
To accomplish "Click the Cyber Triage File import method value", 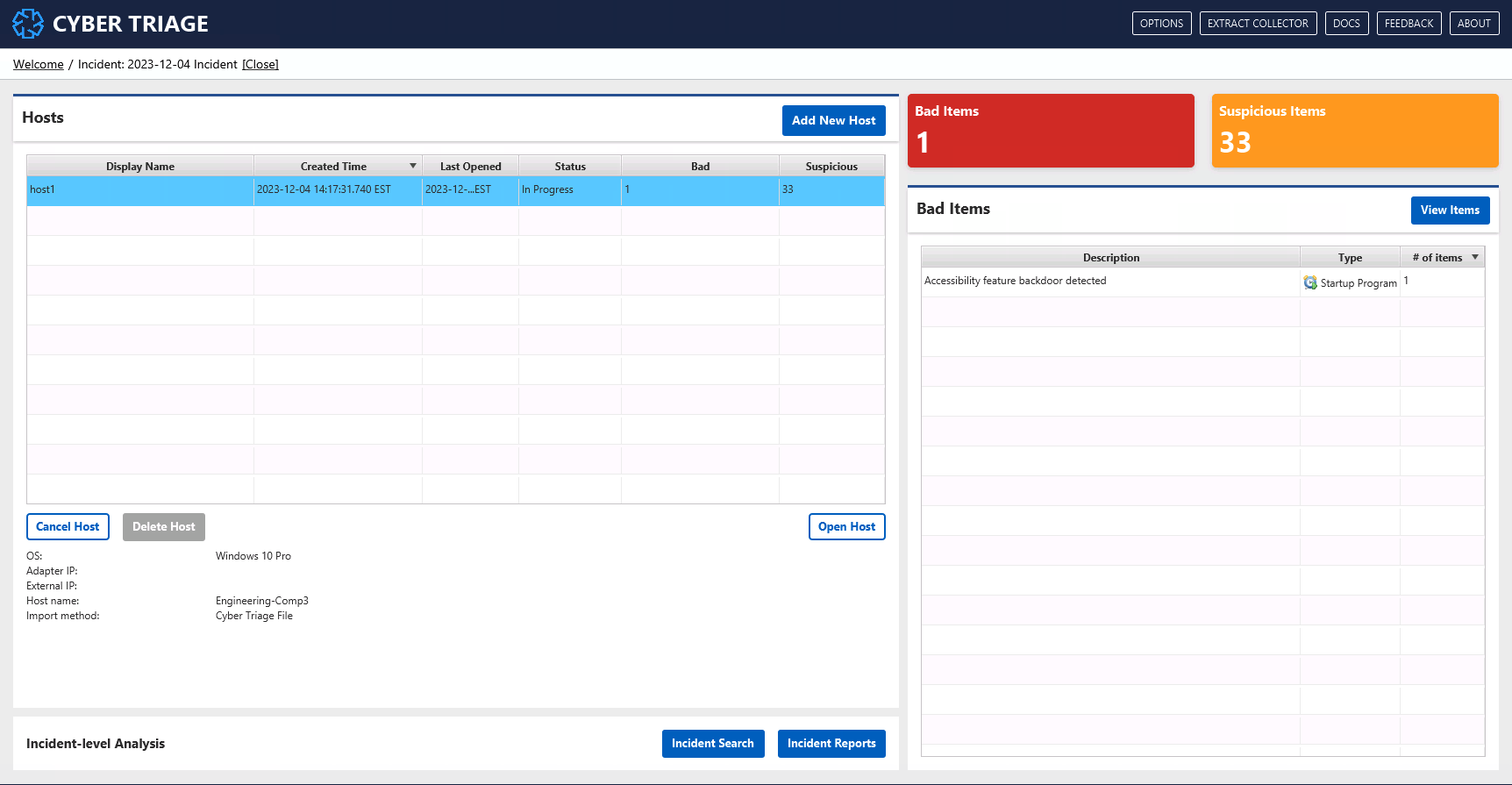I will [254, 616].
